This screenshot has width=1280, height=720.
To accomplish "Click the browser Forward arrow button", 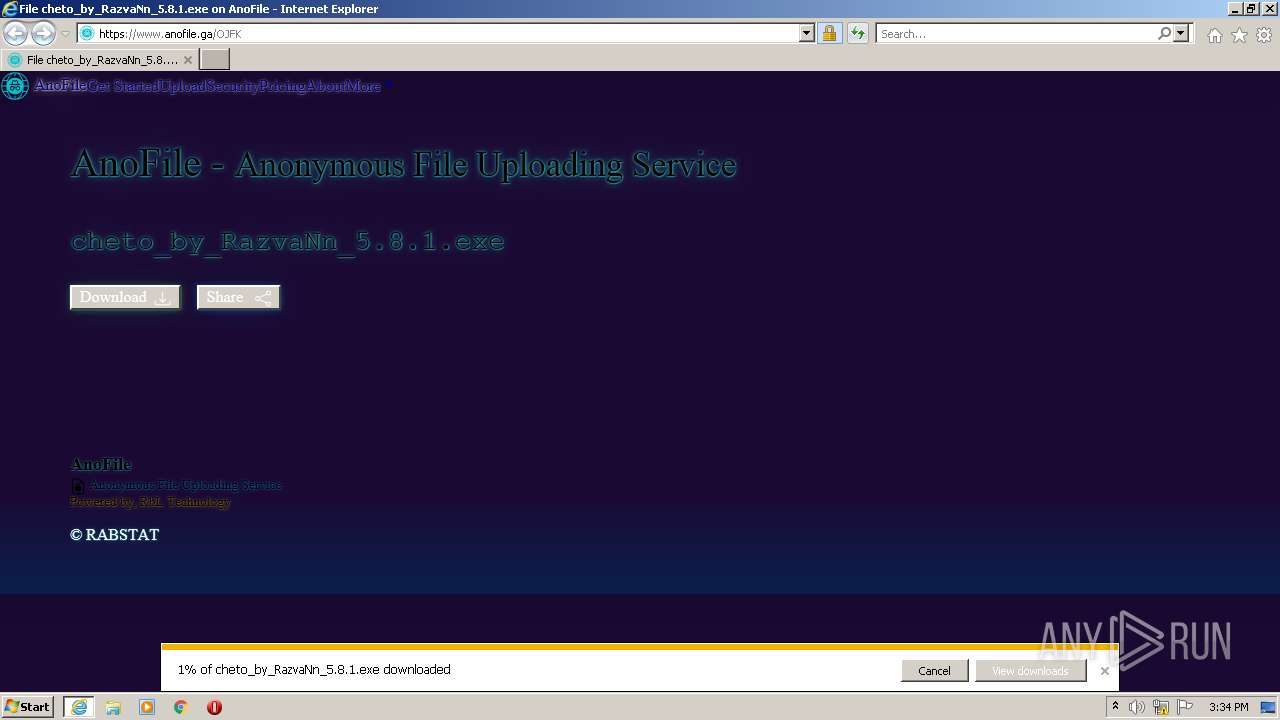I will [43, 33].
